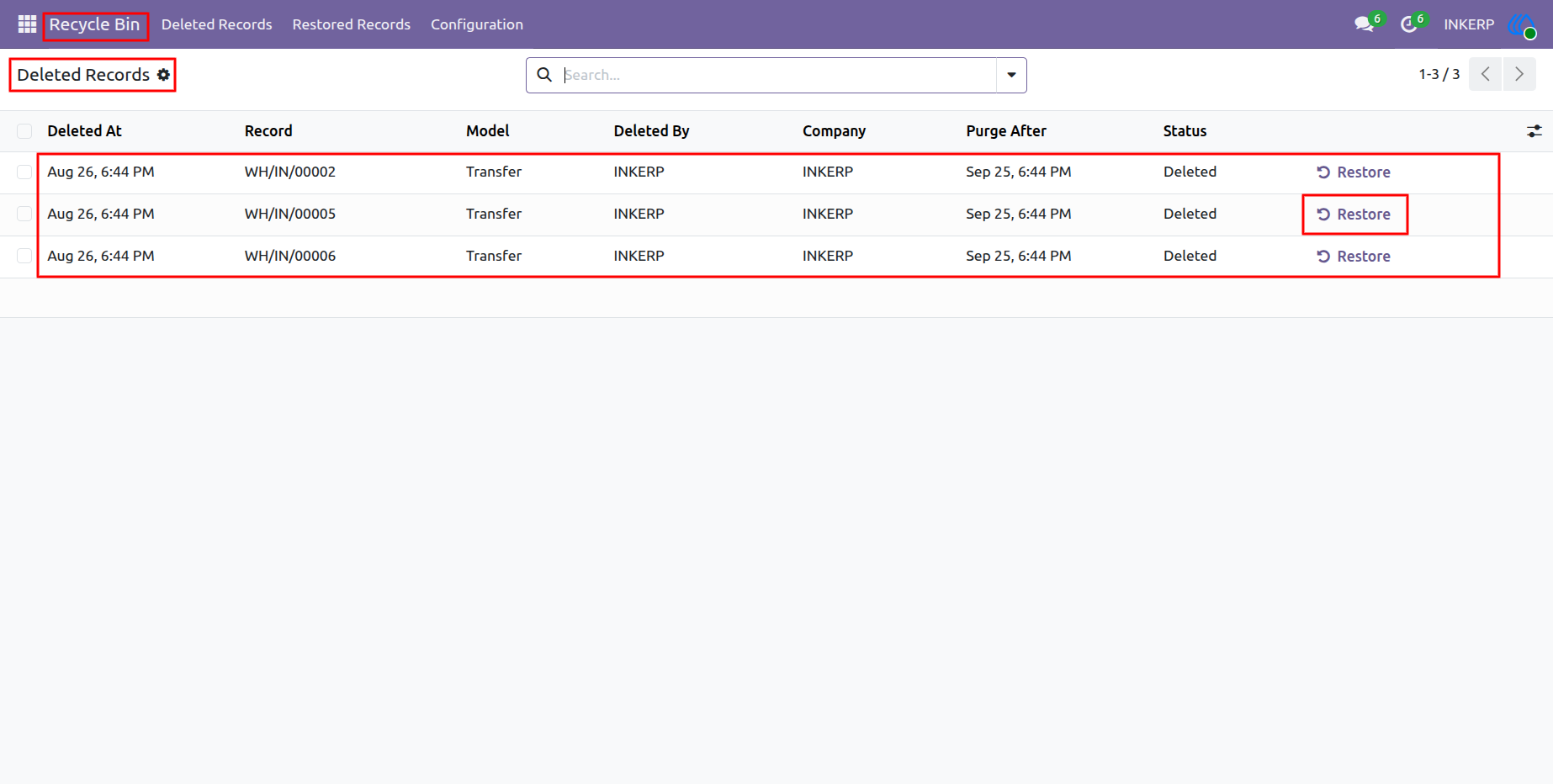The image size is (1553, 784).
Task: Restore the WH/IN/00002 record
Action: point(1354,172)
